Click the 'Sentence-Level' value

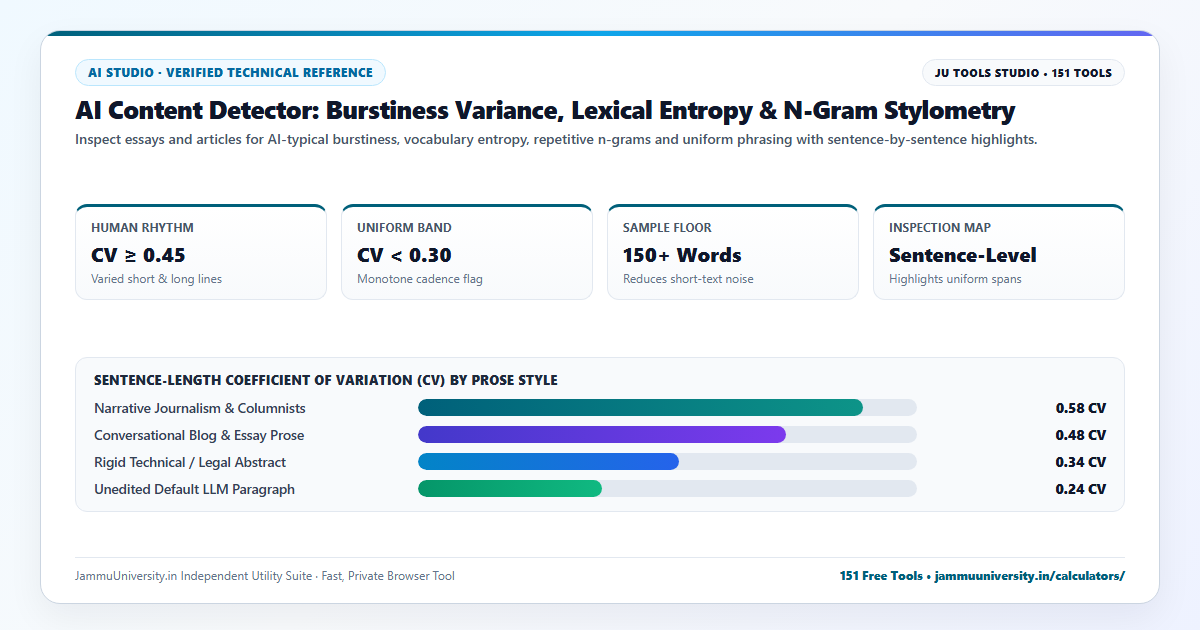[963, 255]
